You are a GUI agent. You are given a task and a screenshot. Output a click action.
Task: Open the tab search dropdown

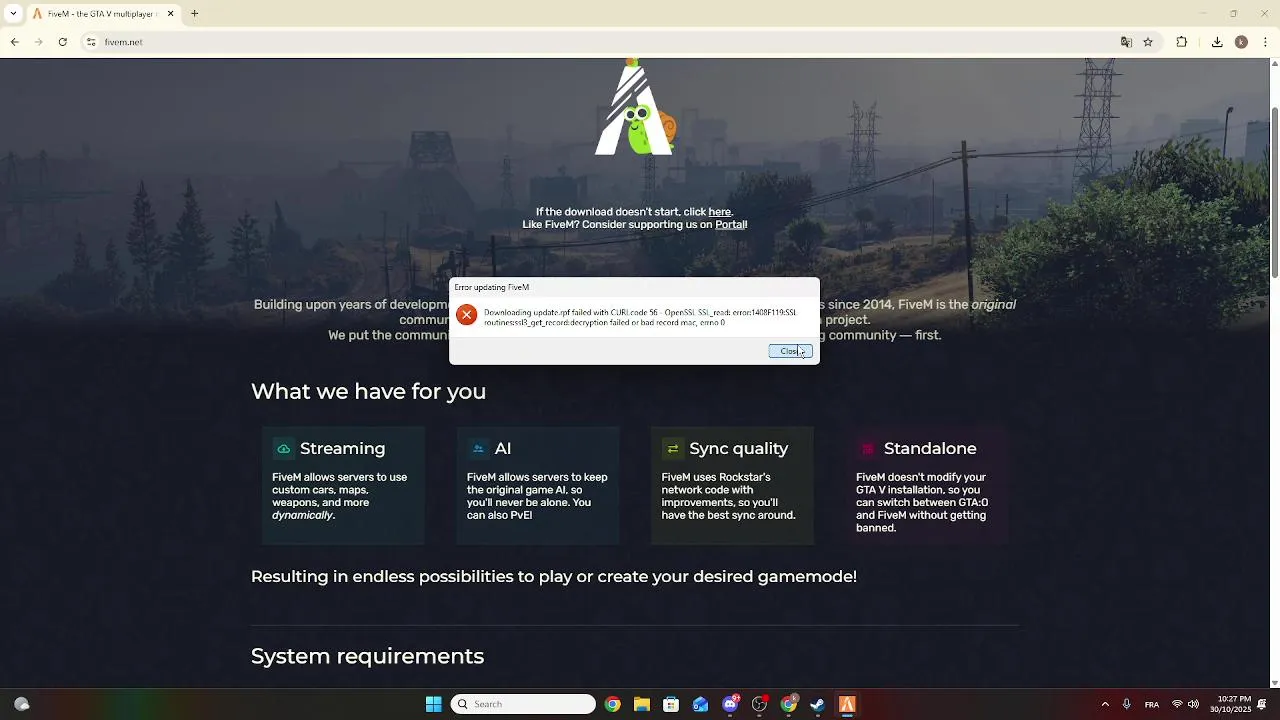(x=13, y=14)
